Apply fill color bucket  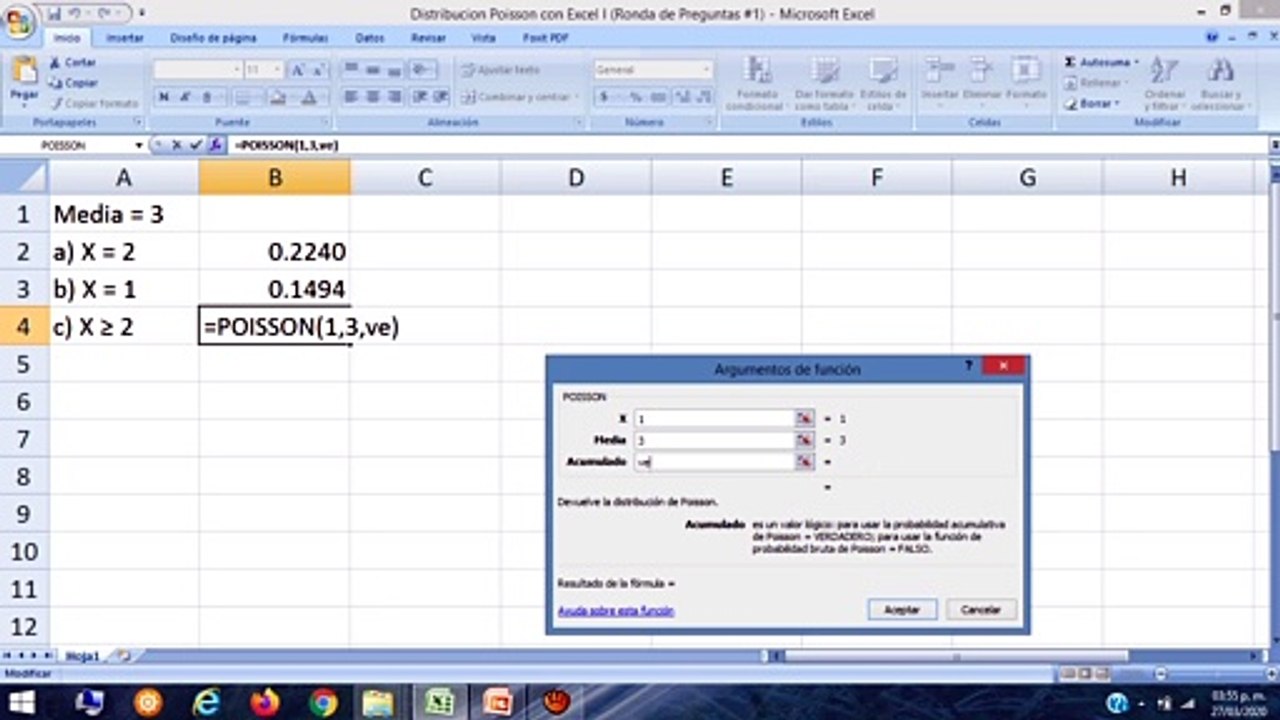click(x=279, y=97)
